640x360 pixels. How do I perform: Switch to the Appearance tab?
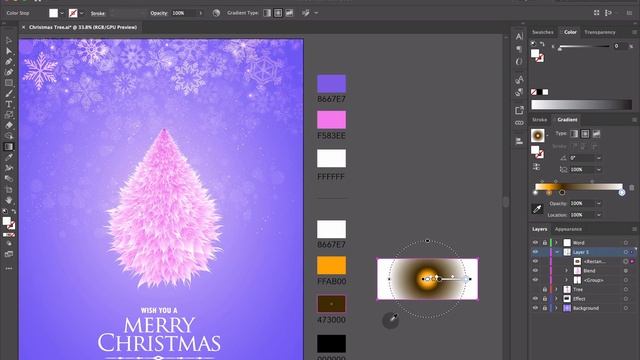tap(568, 229)
